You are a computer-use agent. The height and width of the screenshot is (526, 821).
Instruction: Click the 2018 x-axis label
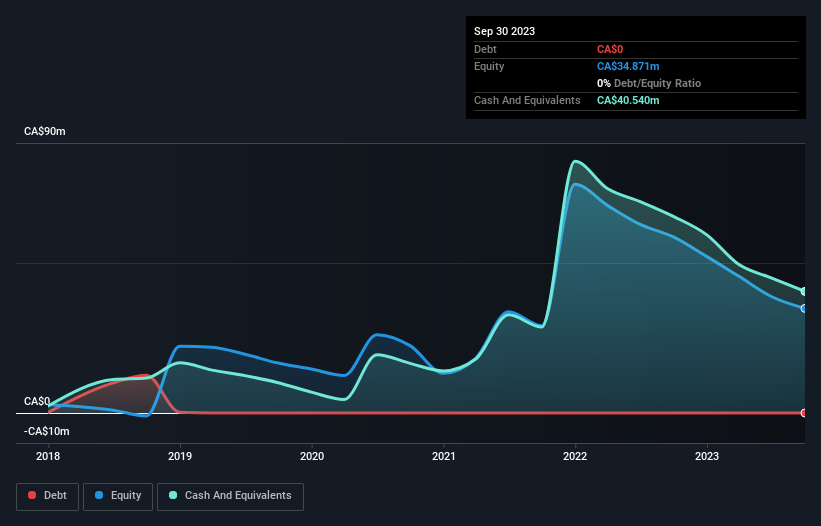48,456
